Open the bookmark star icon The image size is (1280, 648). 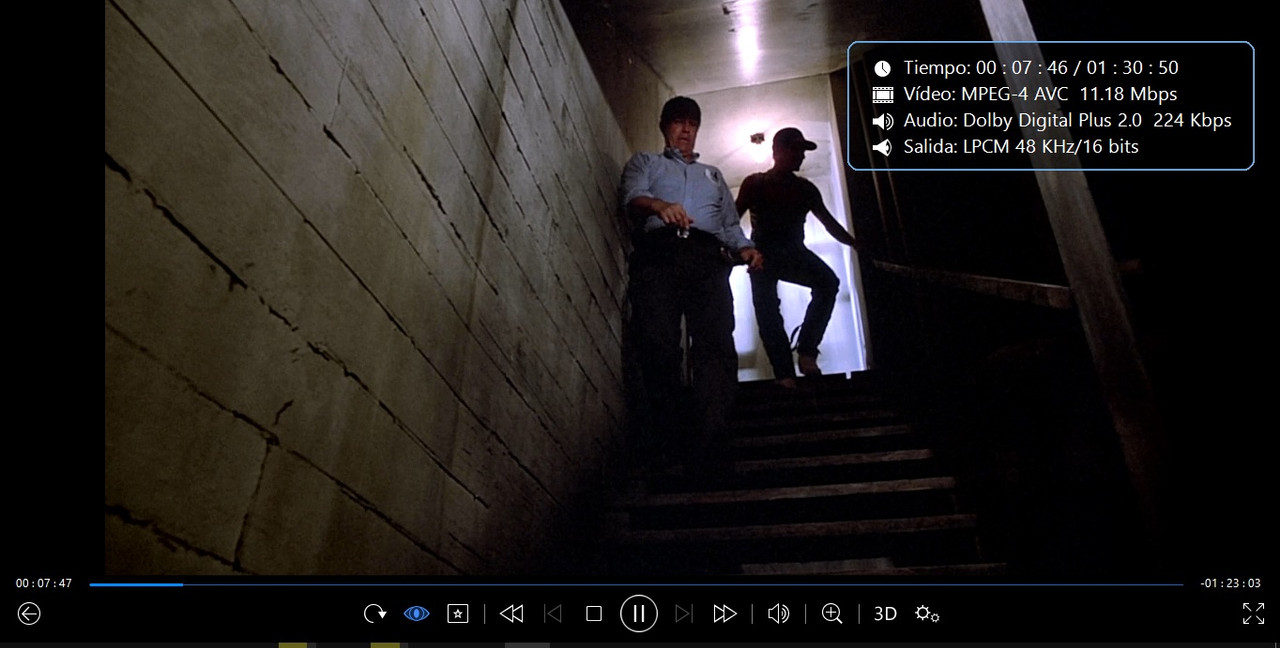(x=458, y=613)
